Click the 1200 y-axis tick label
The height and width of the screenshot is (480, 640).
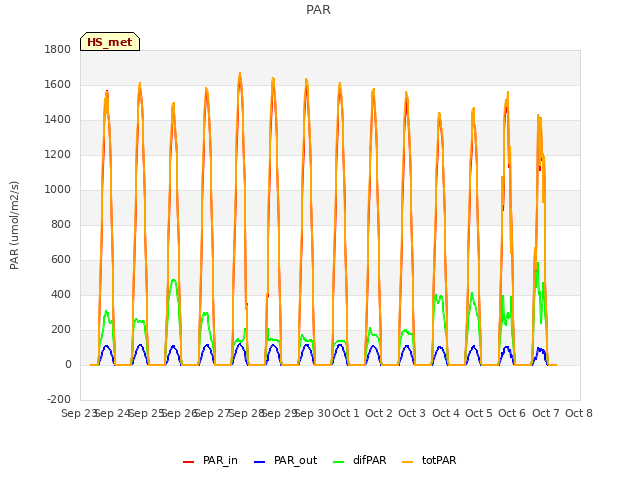tap(58, 155)
